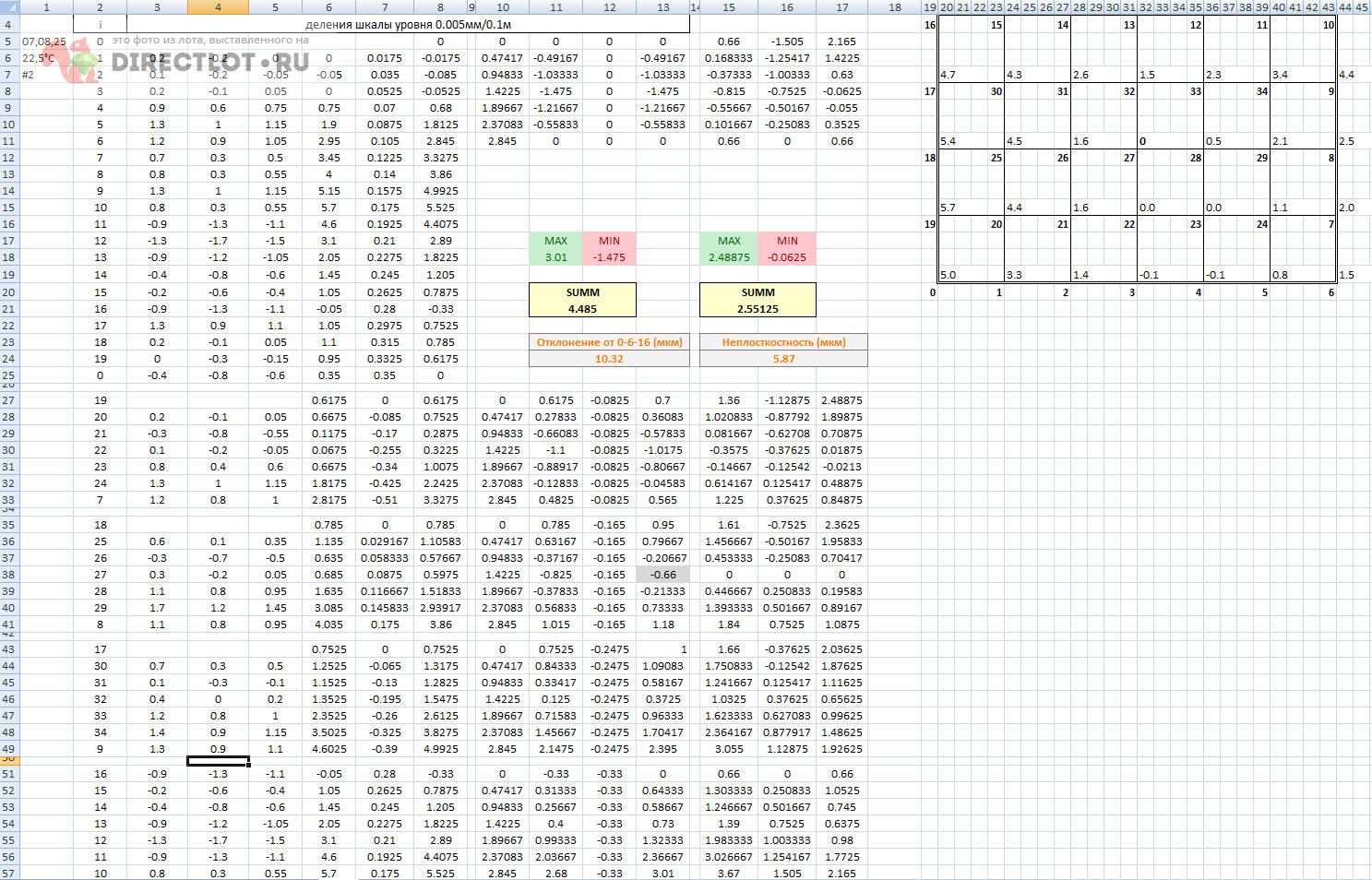Click the orange result value 10.32
Image resolution: width=1372 pixels, height=880 pixels.
point(609,359)
